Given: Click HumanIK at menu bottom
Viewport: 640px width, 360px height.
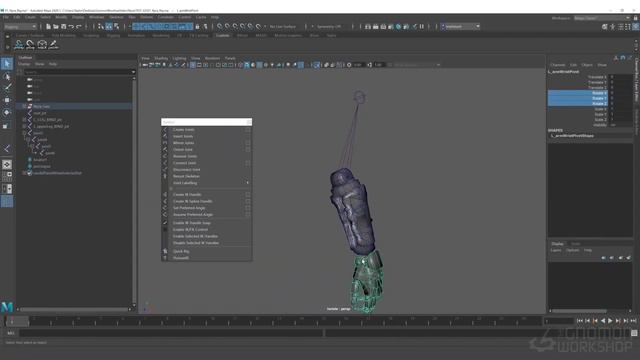Looking at the screenshot, I should 181,258.
